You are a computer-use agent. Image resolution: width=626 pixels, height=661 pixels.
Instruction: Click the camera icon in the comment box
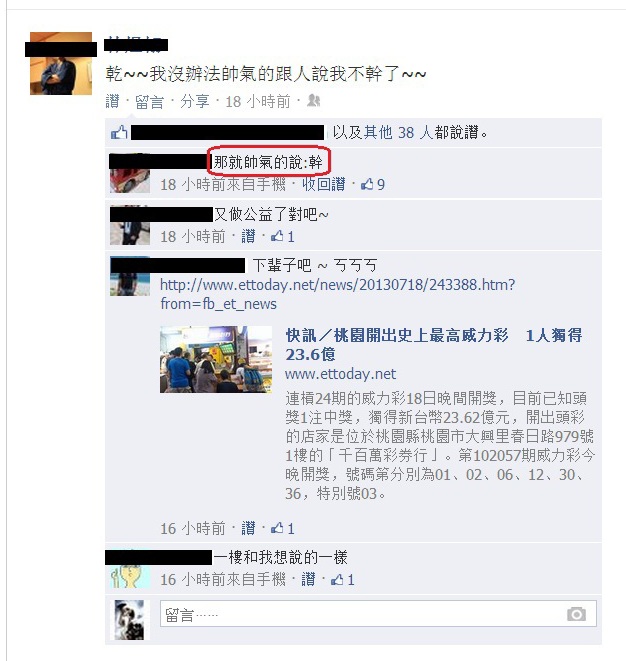(x=576, y=614)
